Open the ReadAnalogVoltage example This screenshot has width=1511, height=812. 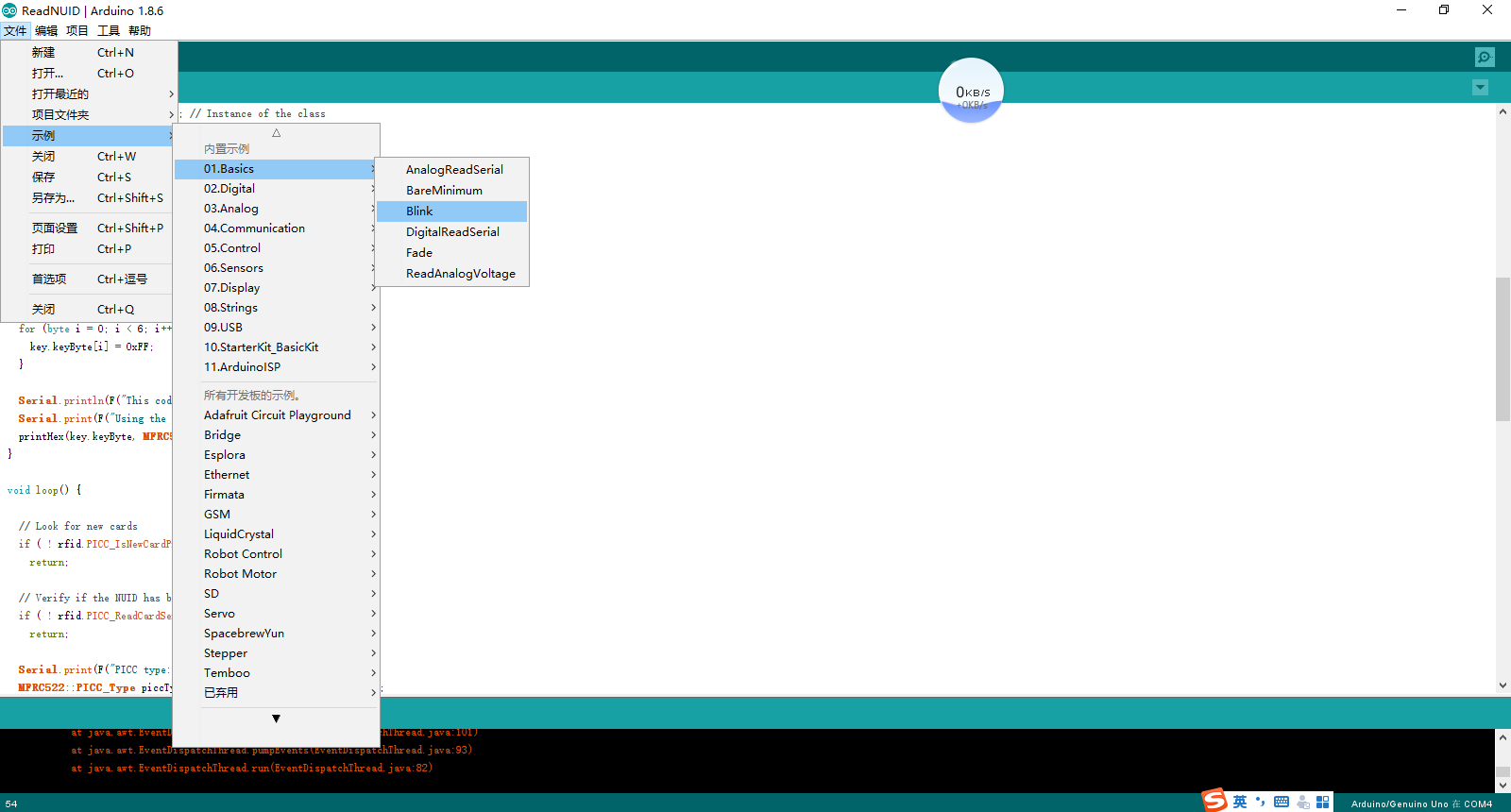coord(452,274)
